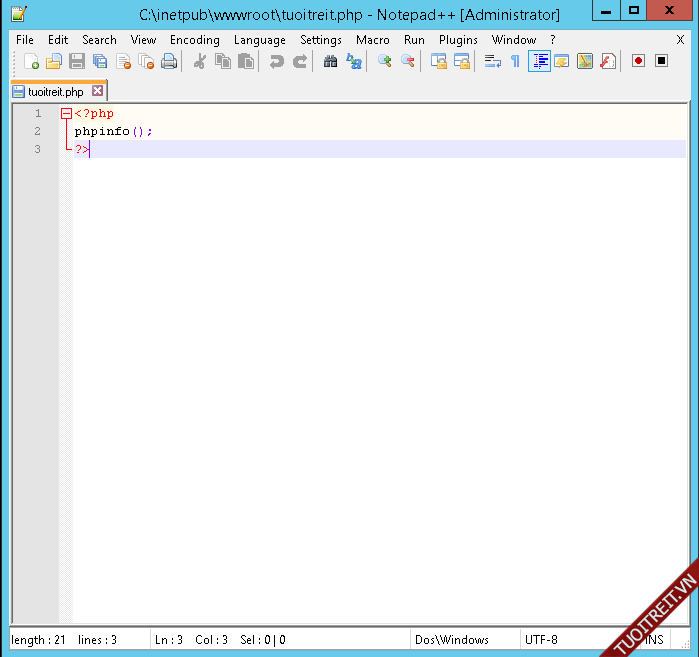This screenshot has height=657, width=699.
Task: Close the tuoitreit.php tab with its X
Action: click(97, 91)
